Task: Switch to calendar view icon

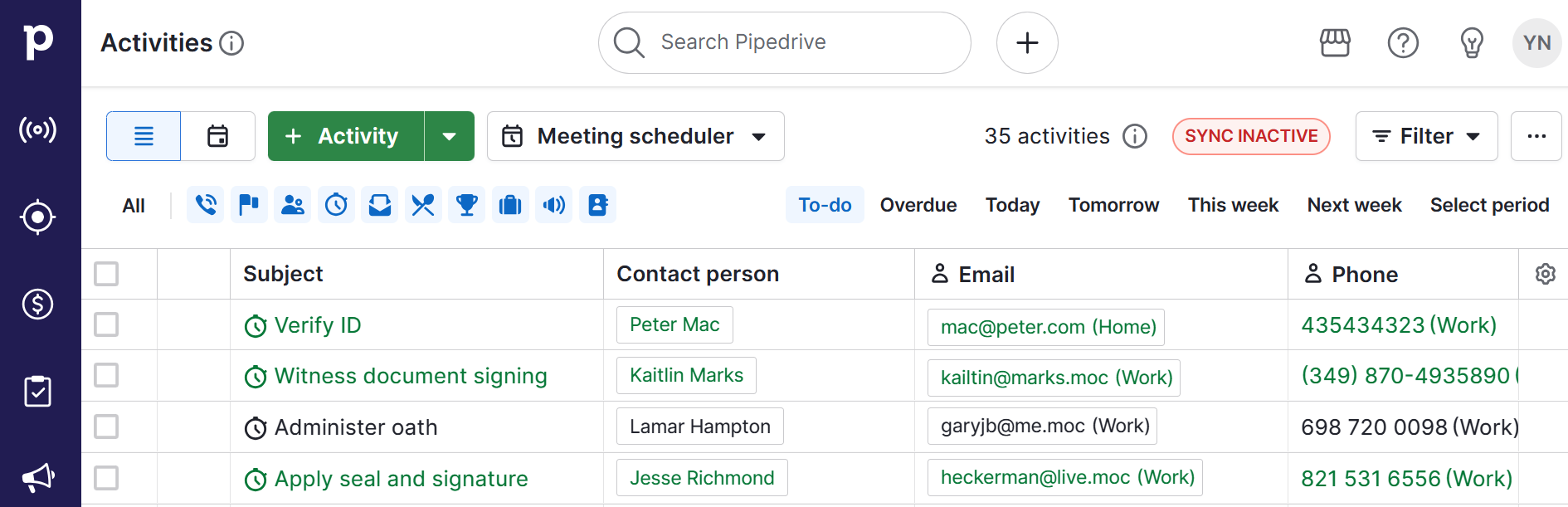Action: coord(218,136)
